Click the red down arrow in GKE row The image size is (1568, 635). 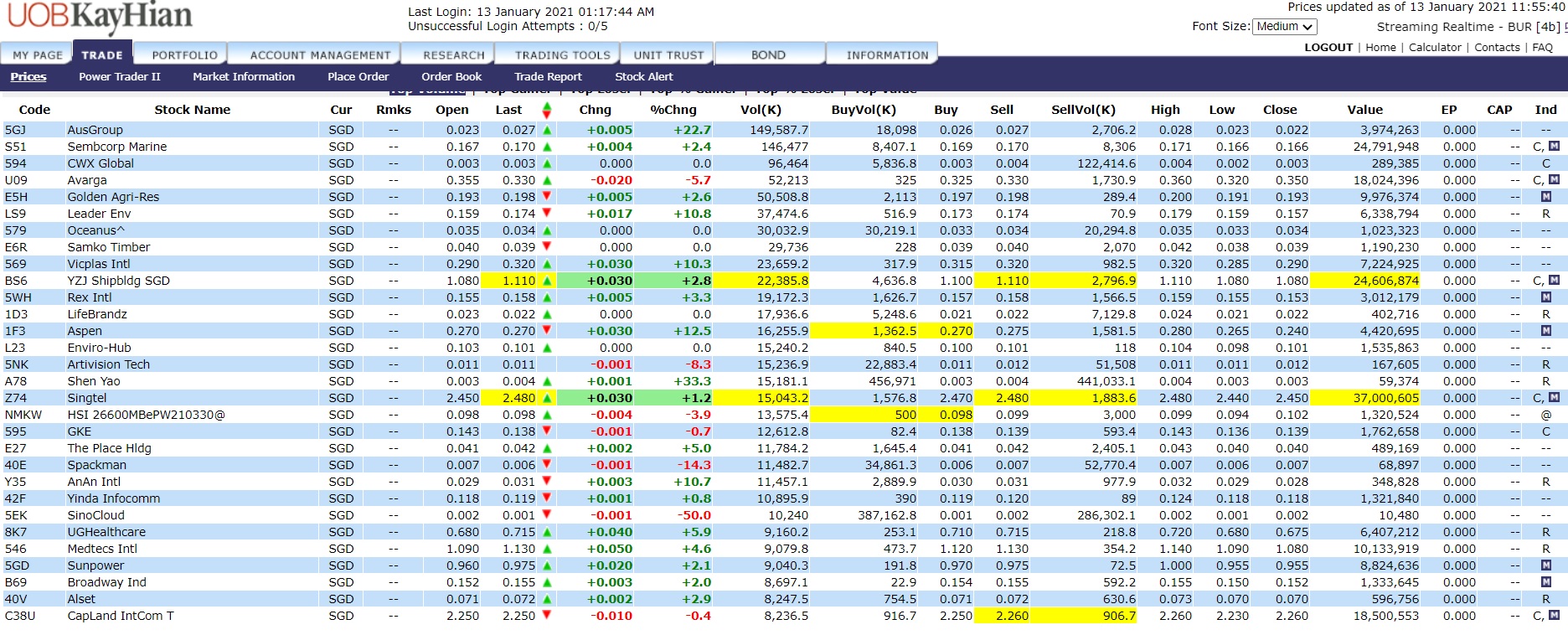point(547,431)
